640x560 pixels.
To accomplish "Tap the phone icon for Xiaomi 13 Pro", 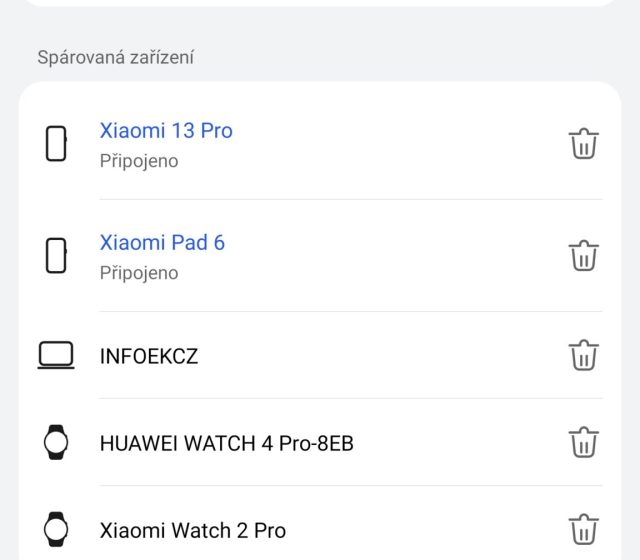I will (56, 144).
